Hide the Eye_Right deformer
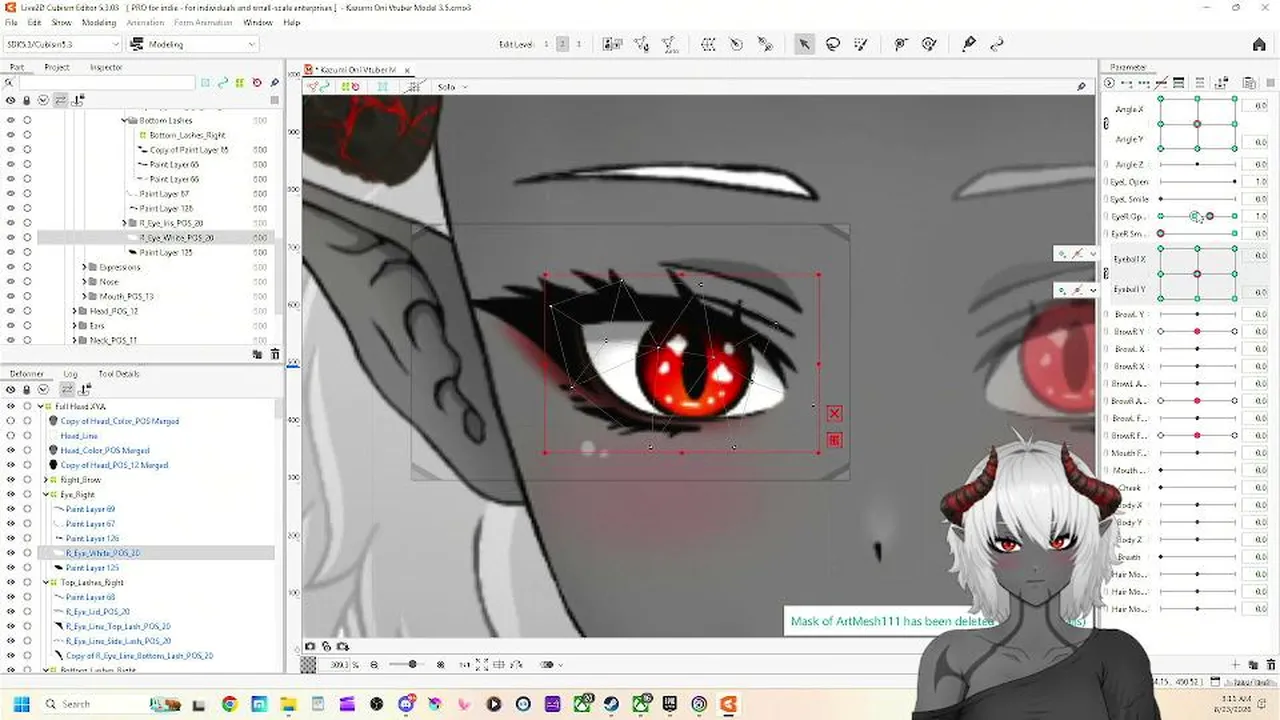 point(11,494)
